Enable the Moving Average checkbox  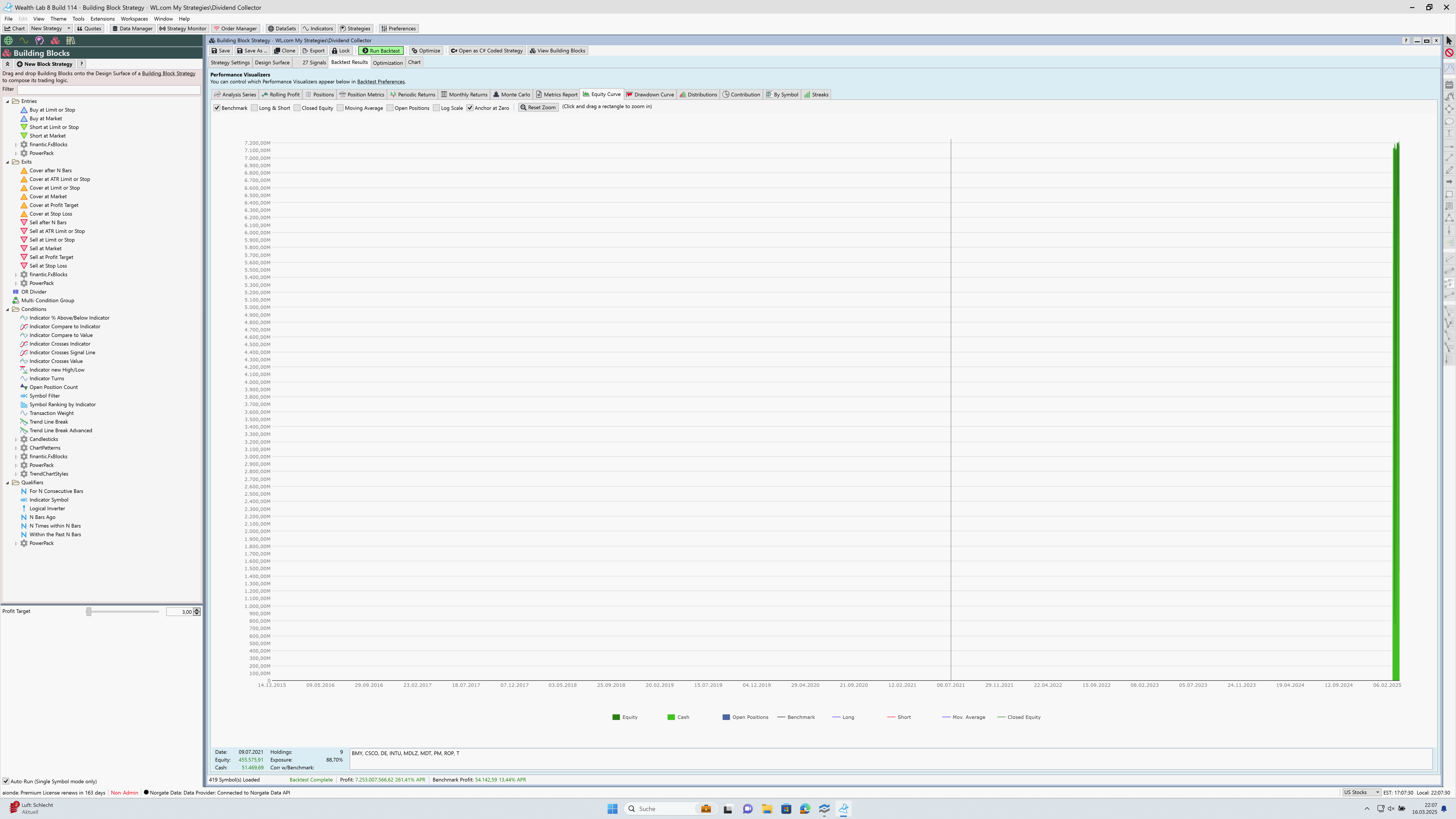[340, 108]
